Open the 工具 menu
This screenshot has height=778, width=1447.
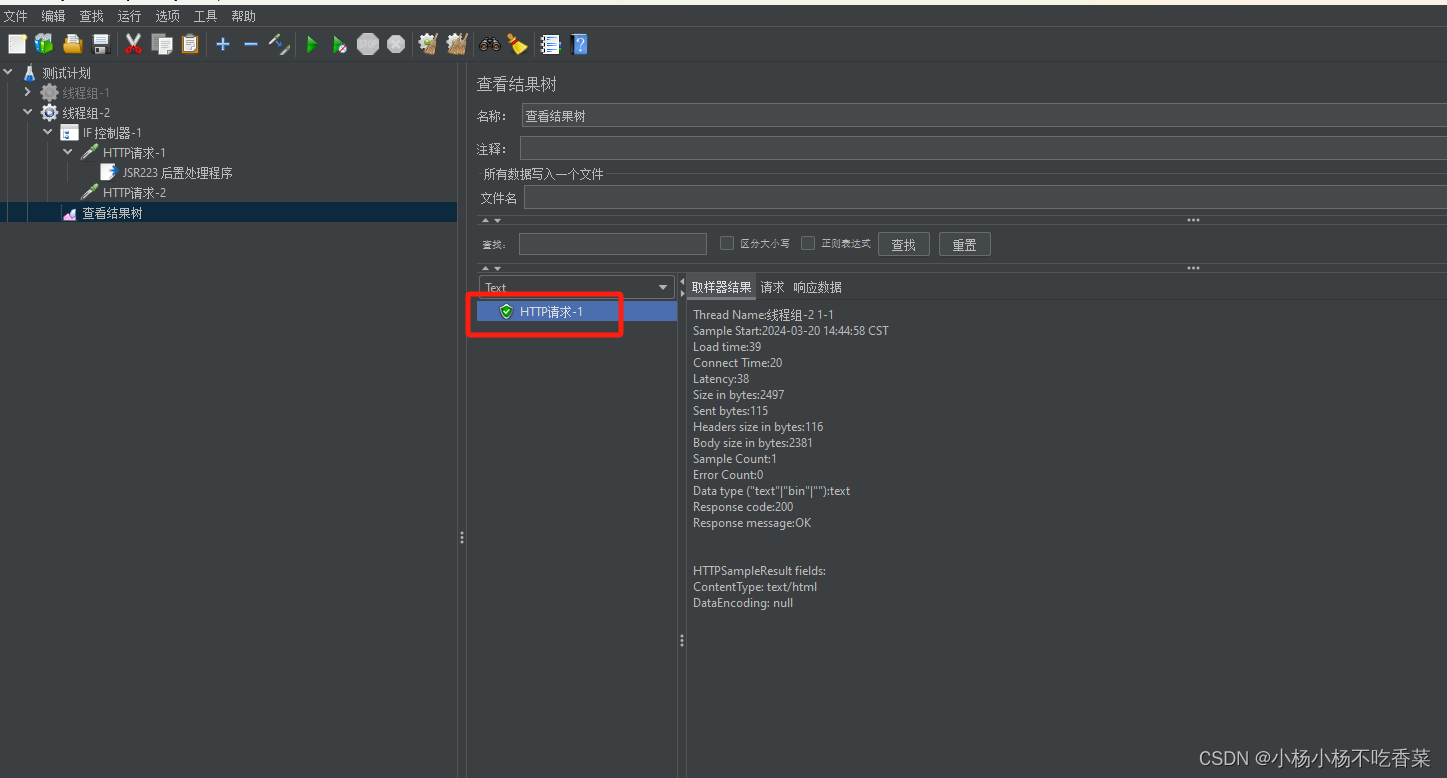pos(205,16)
